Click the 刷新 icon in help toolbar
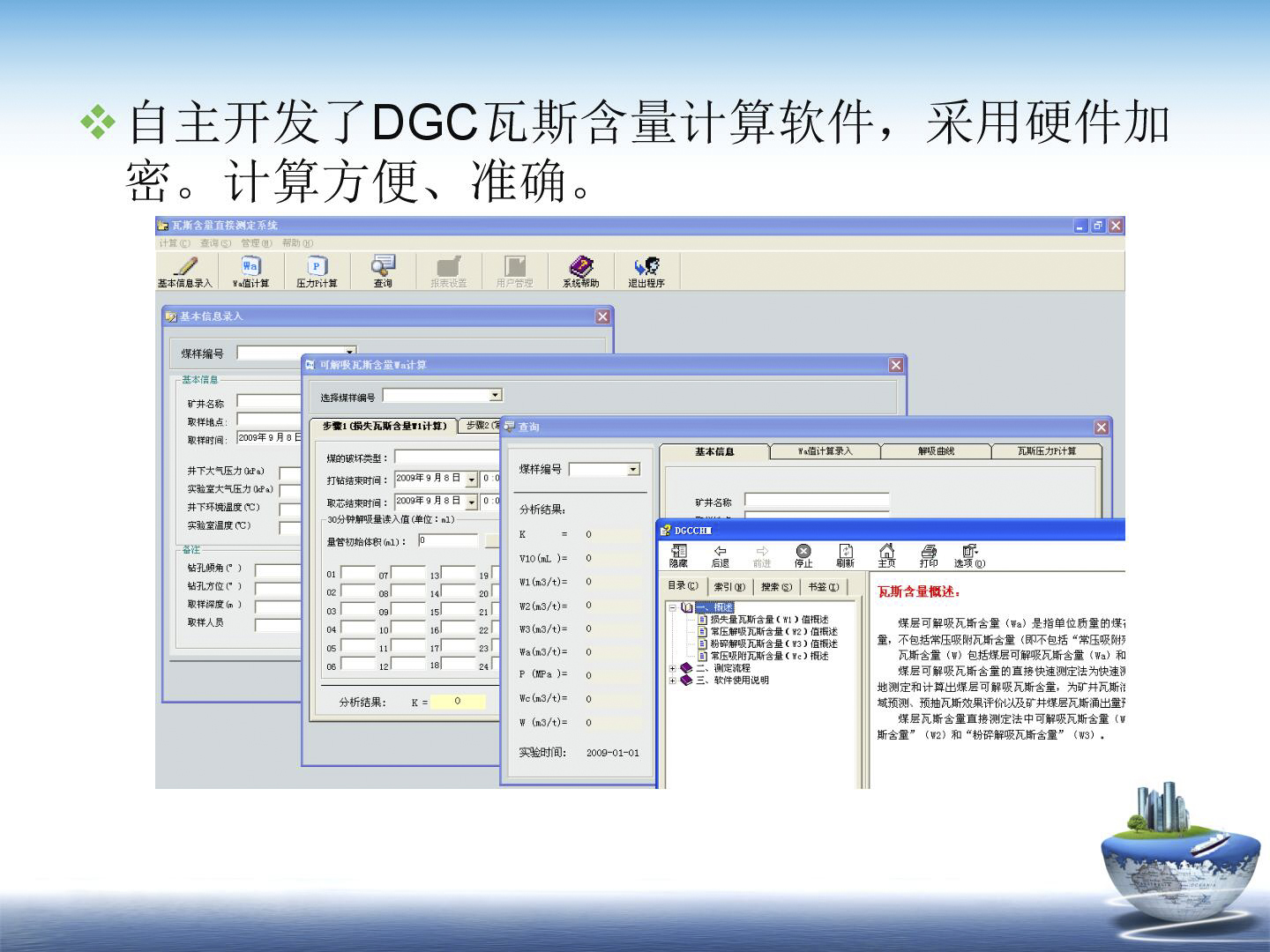Viewport: 1270px width, 952px height. point(845,555)
